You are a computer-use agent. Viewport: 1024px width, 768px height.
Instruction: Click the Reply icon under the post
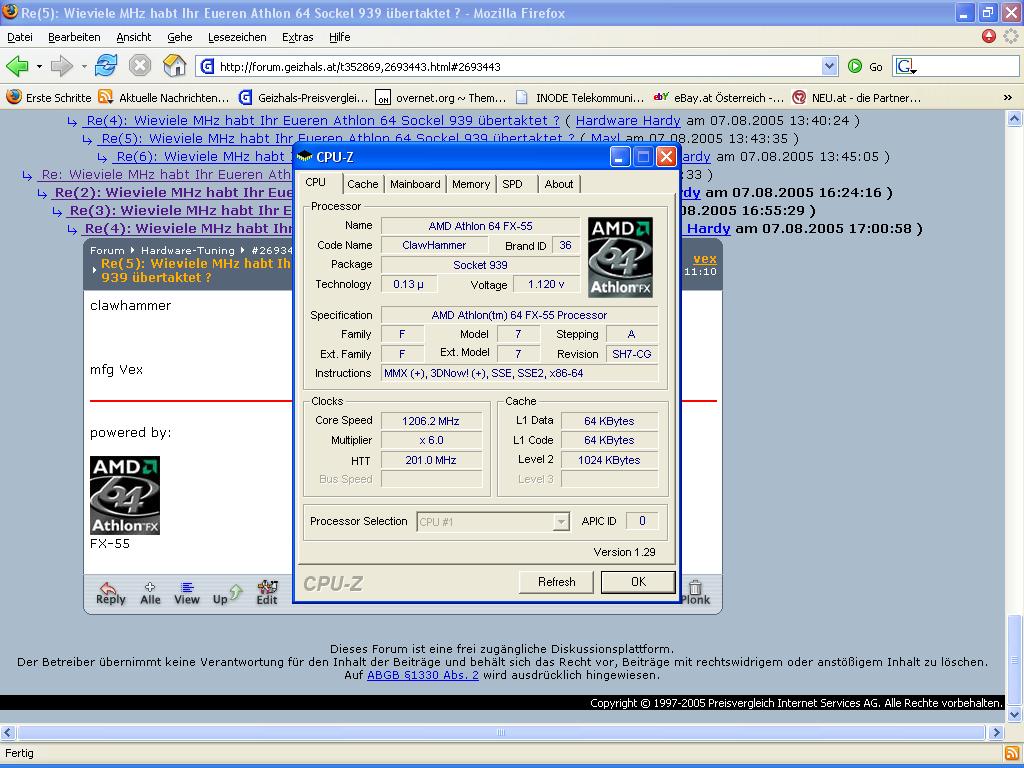110,593
